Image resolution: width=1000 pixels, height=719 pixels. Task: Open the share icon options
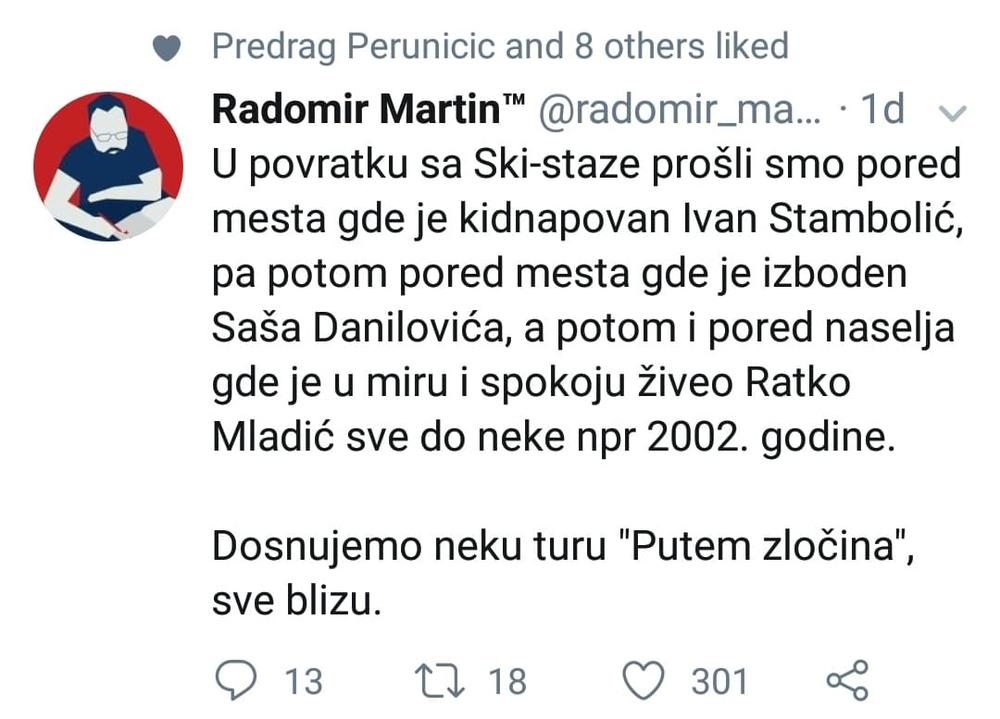click(x=848, y=680)
